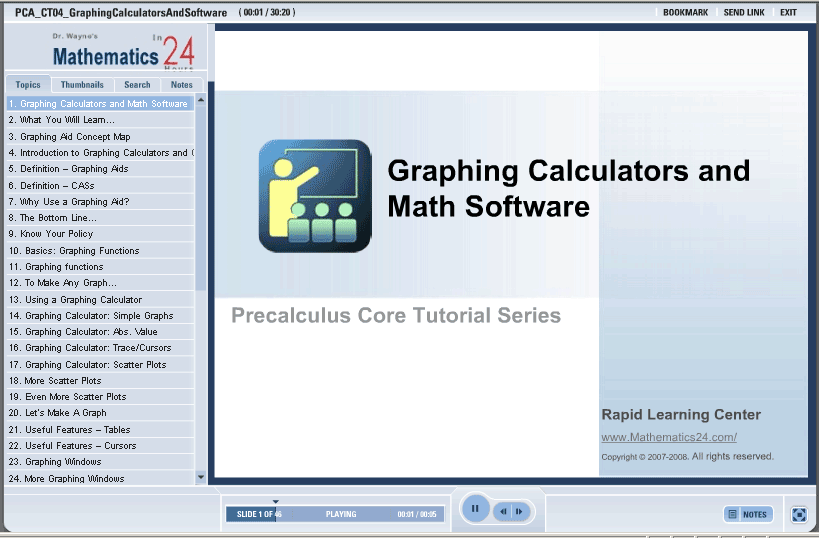Image resolution: width=819 pixels, height=538 pixels.
Task: Advance to next slide arrow button
Action: click(519, 512)
